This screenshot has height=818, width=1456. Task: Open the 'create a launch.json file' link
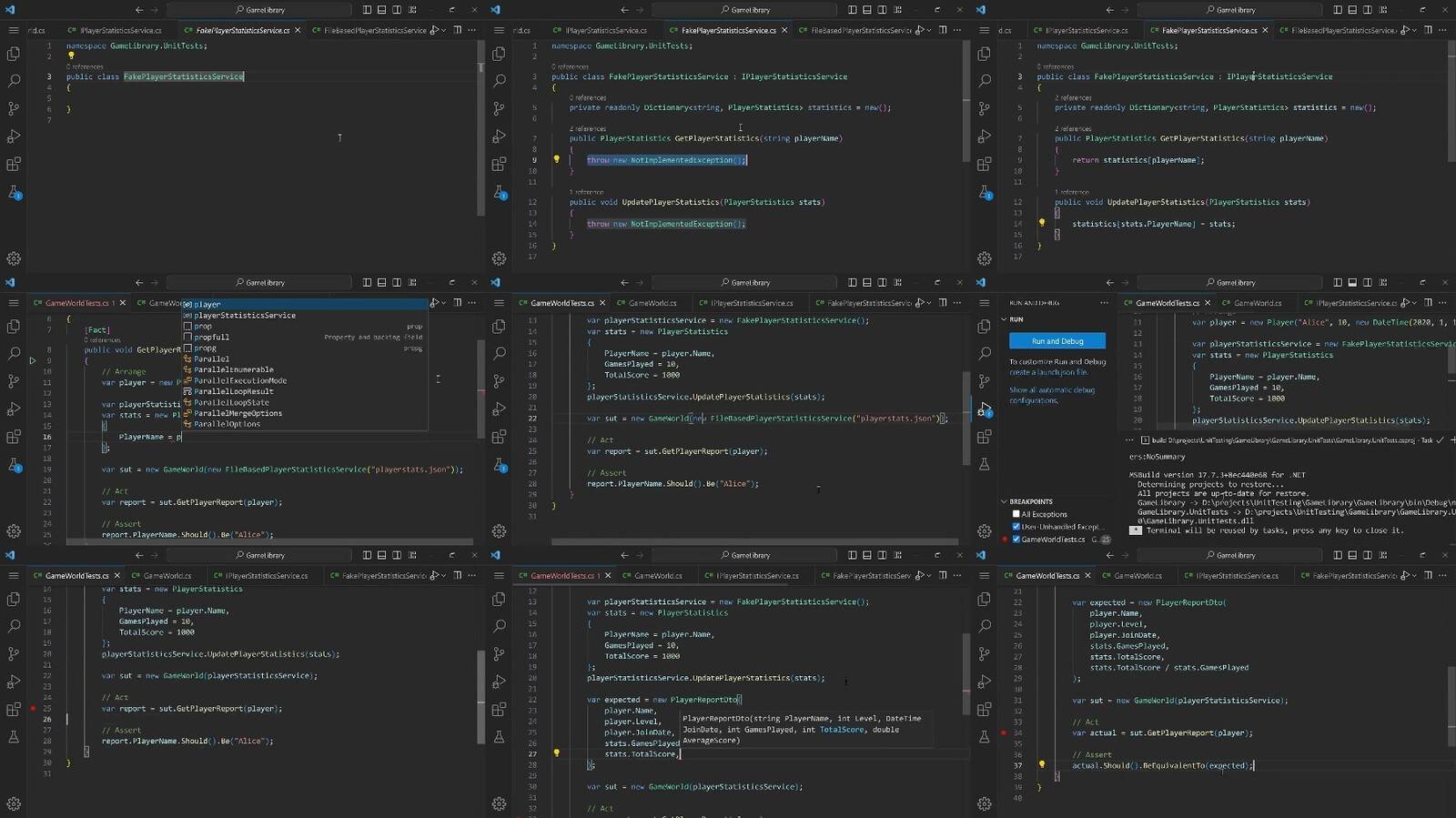pos(1048,372)
